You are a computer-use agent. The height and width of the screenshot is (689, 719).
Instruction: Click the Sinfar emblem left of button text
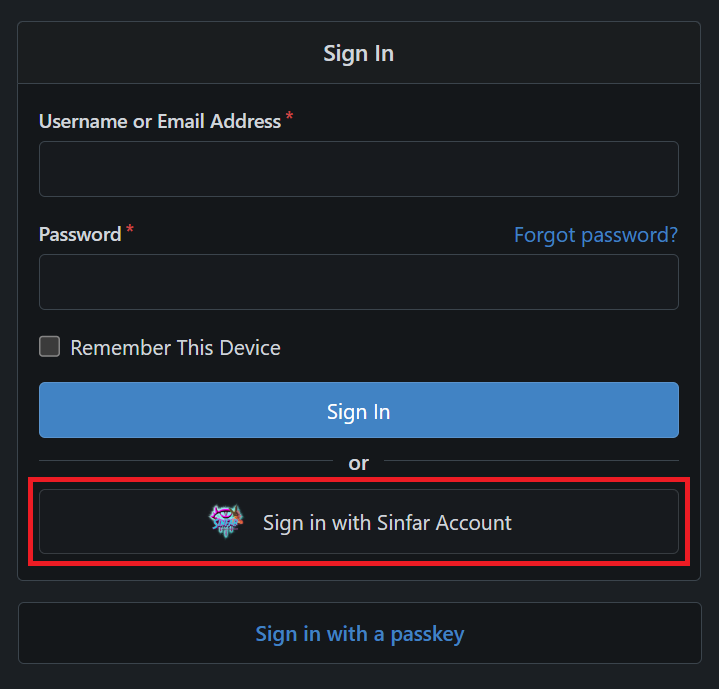click(226, 521)
